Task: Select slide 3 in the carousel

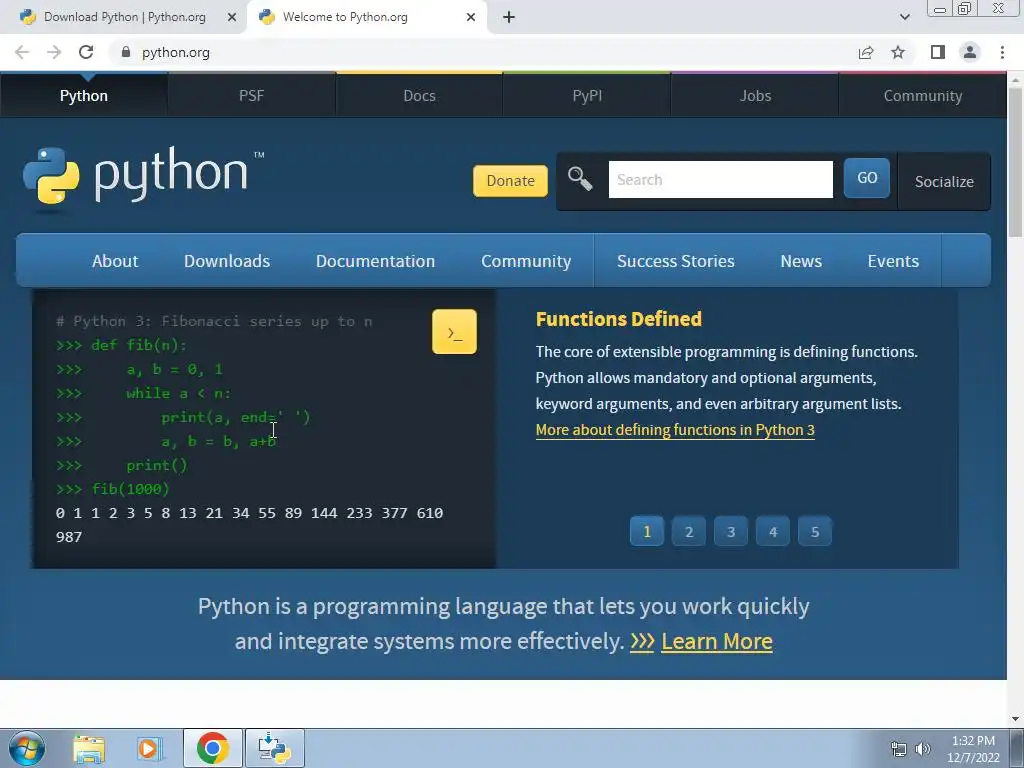Action: pos(731,532)
